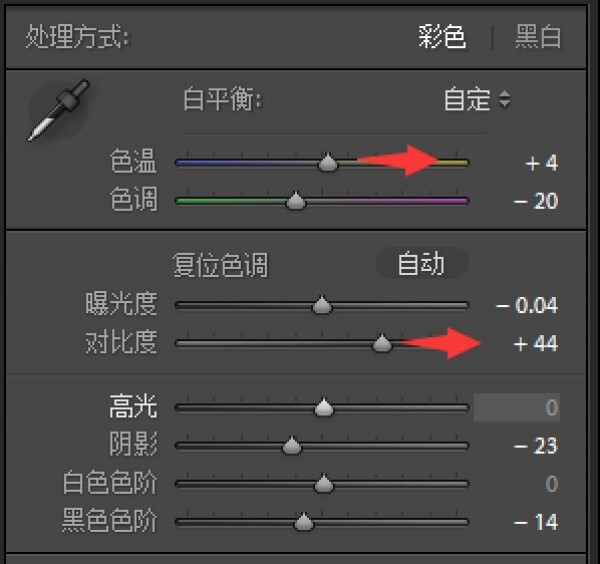Click the exposure value -0.04
The image size is (600, 564).
click(x=527, y=305)
